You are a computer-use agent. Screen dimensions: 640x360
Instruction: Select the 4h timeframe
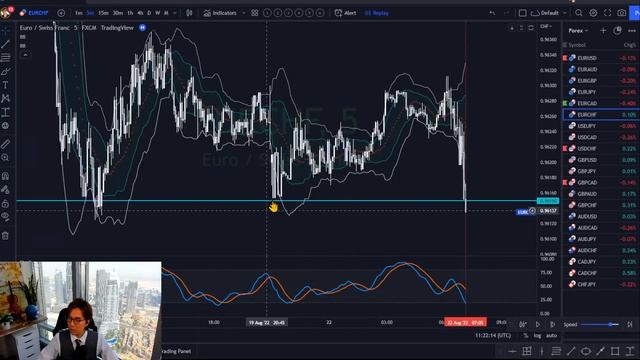pyautogui.click(x=140, y=13)
